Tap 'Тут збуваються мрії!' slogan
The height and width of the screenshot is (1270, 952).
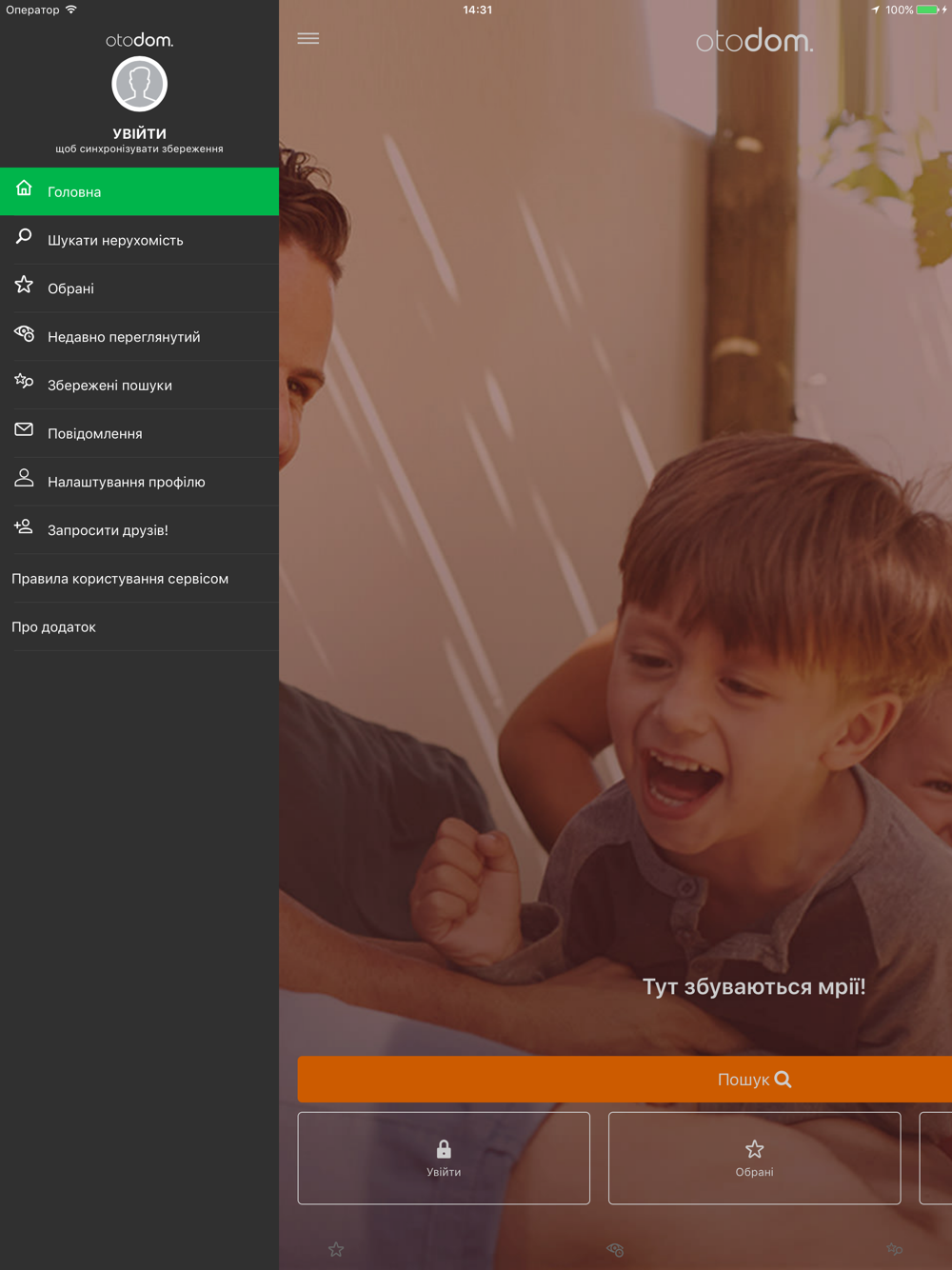point(754,986)
